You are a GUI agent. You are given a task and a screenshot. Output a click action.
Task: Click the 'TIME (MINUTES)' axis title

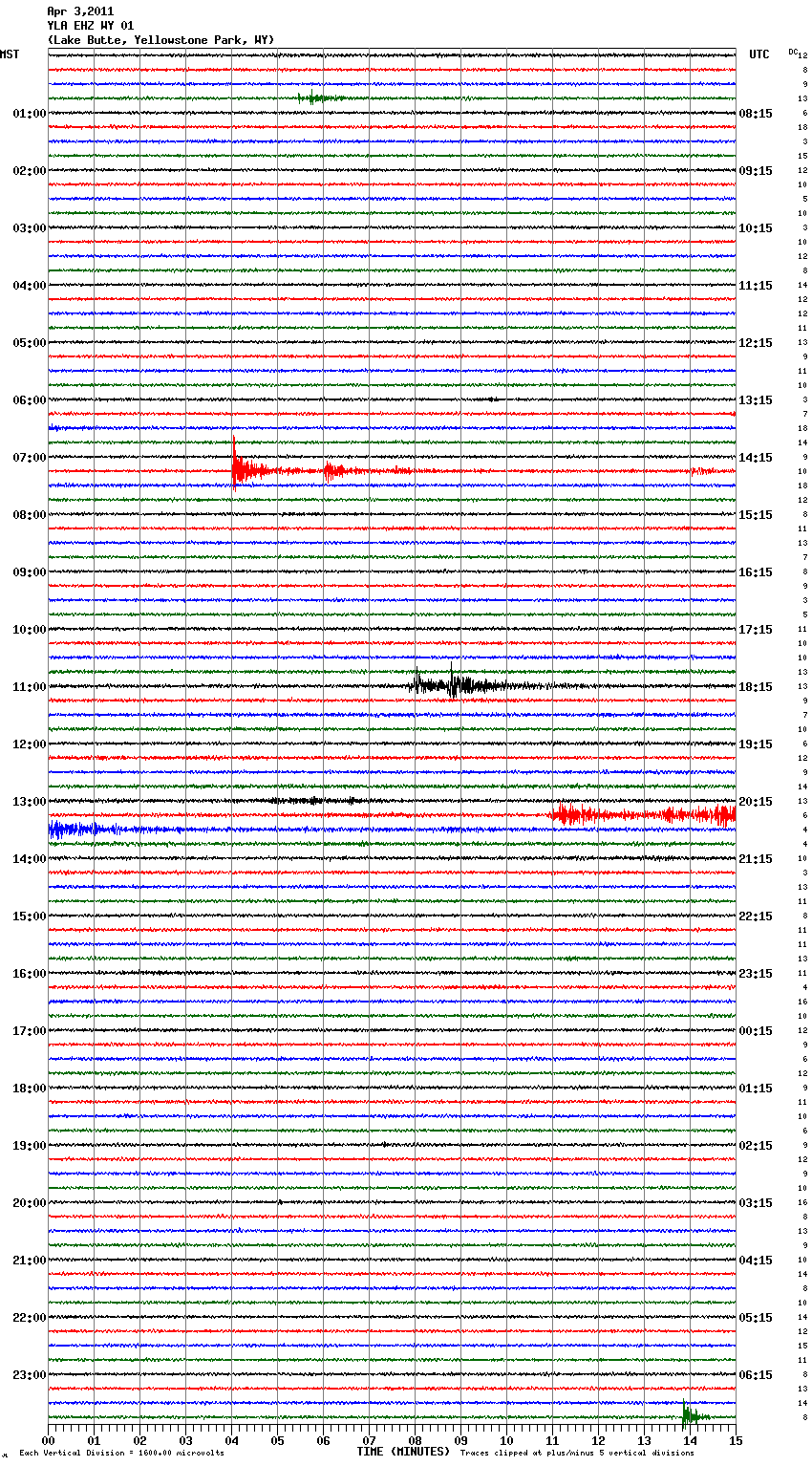pyautogui.click(x=403, y=1452)
